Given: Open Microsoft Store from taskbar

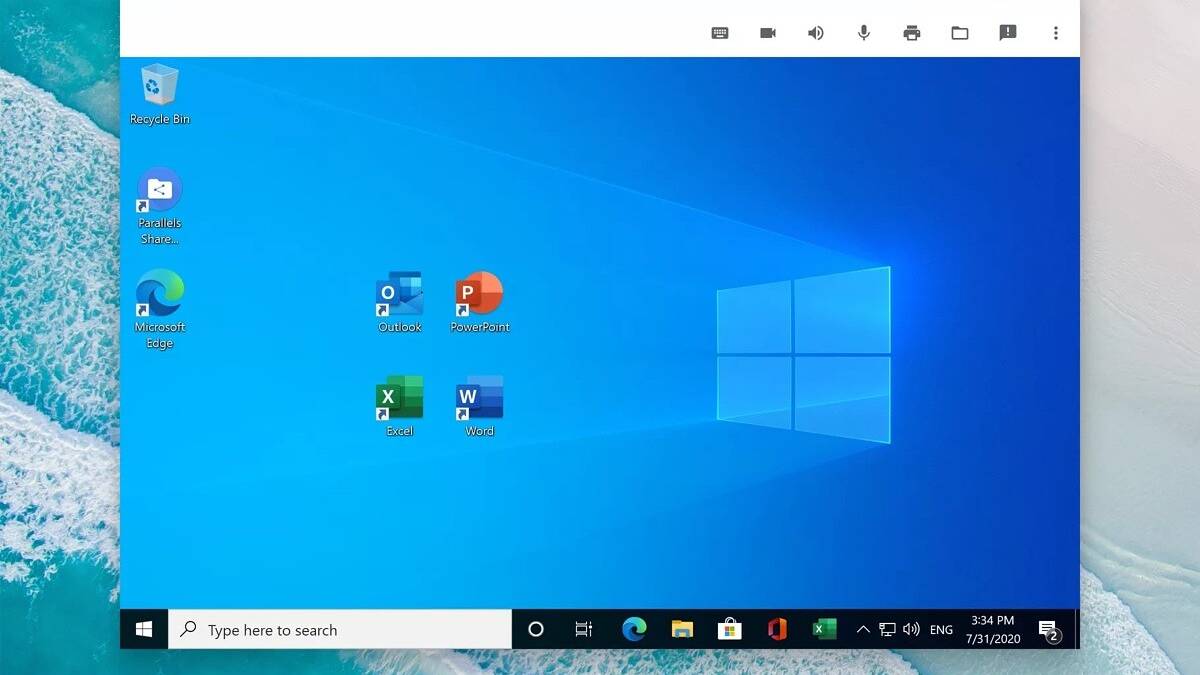Looking at the screenshot, I should tap(730, 629).
